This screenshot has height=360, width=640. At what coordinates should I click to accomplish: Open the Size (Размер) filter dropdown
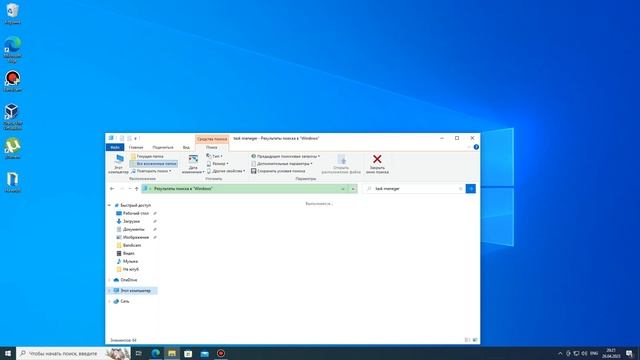click(x=217, y=164)
